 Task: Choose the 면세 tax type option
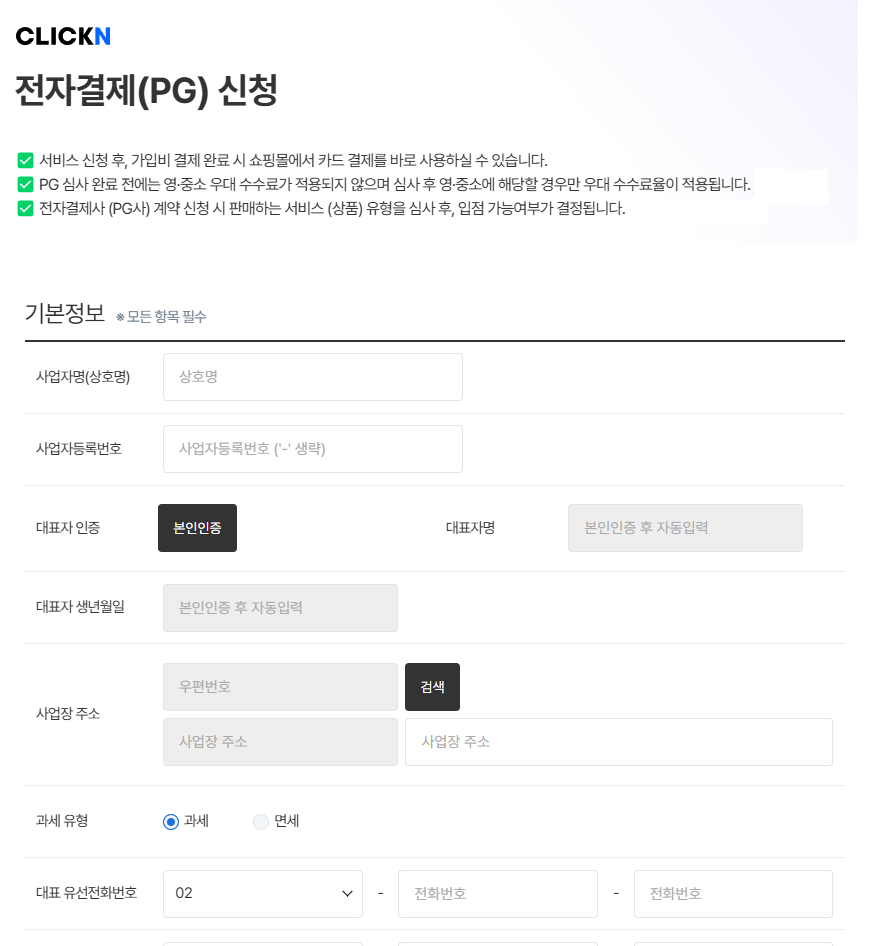pos(261,822)
